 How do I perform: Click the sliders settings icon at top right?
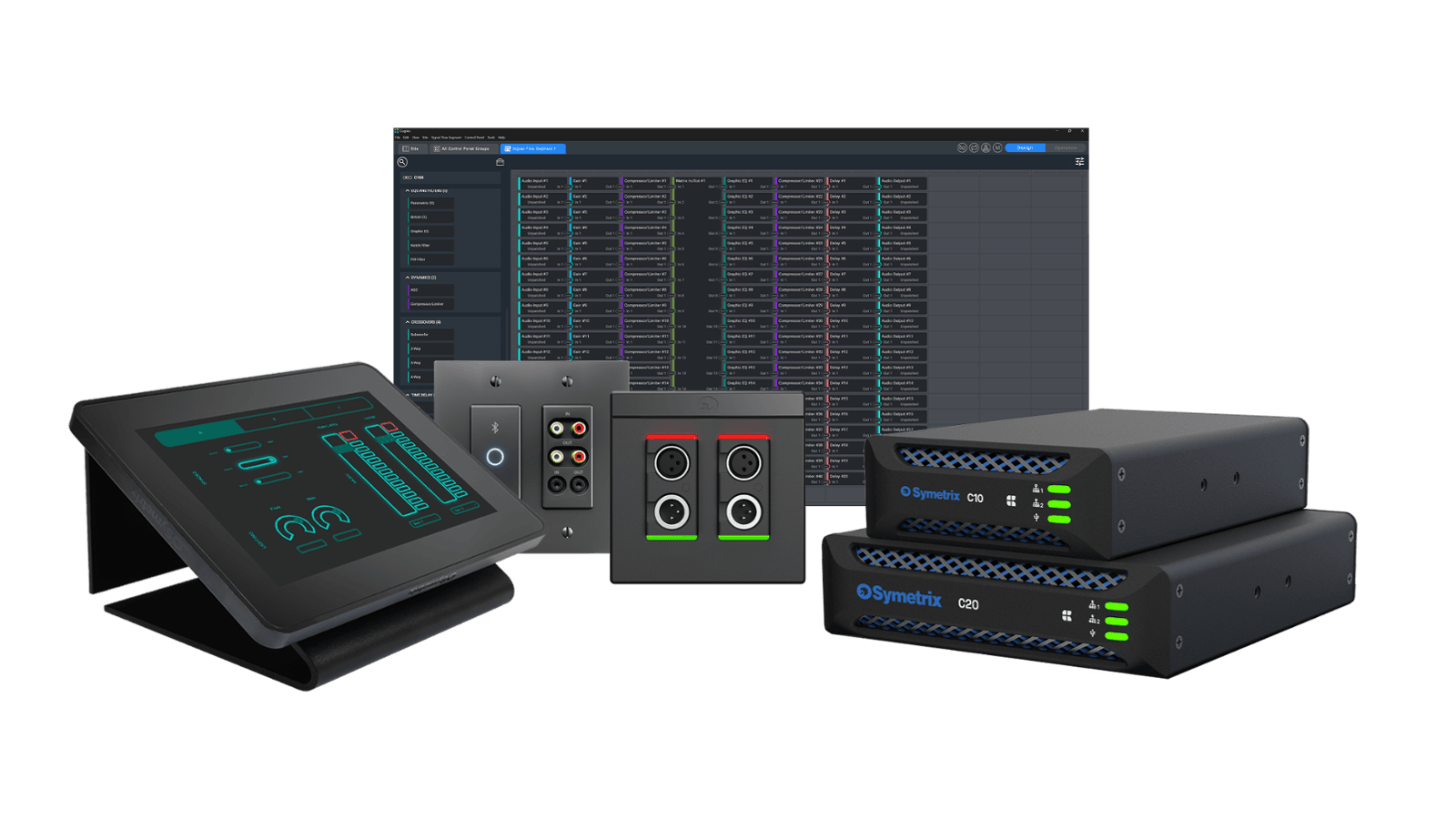1079,162
